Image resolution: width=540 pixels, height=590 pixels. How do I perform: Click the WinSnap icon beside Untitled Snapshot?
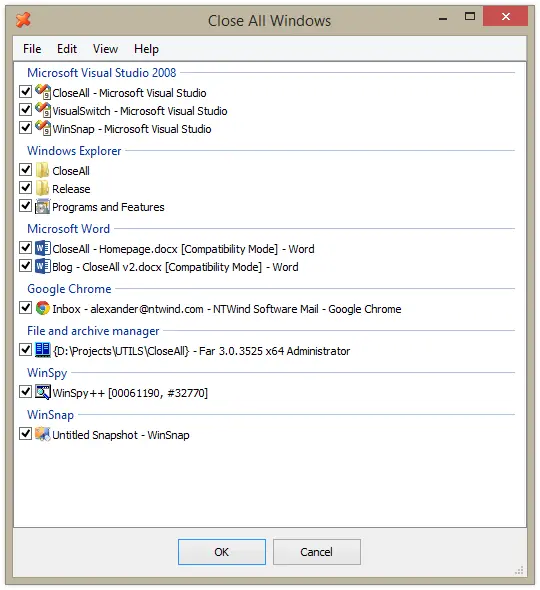click(x=43, y=434)
